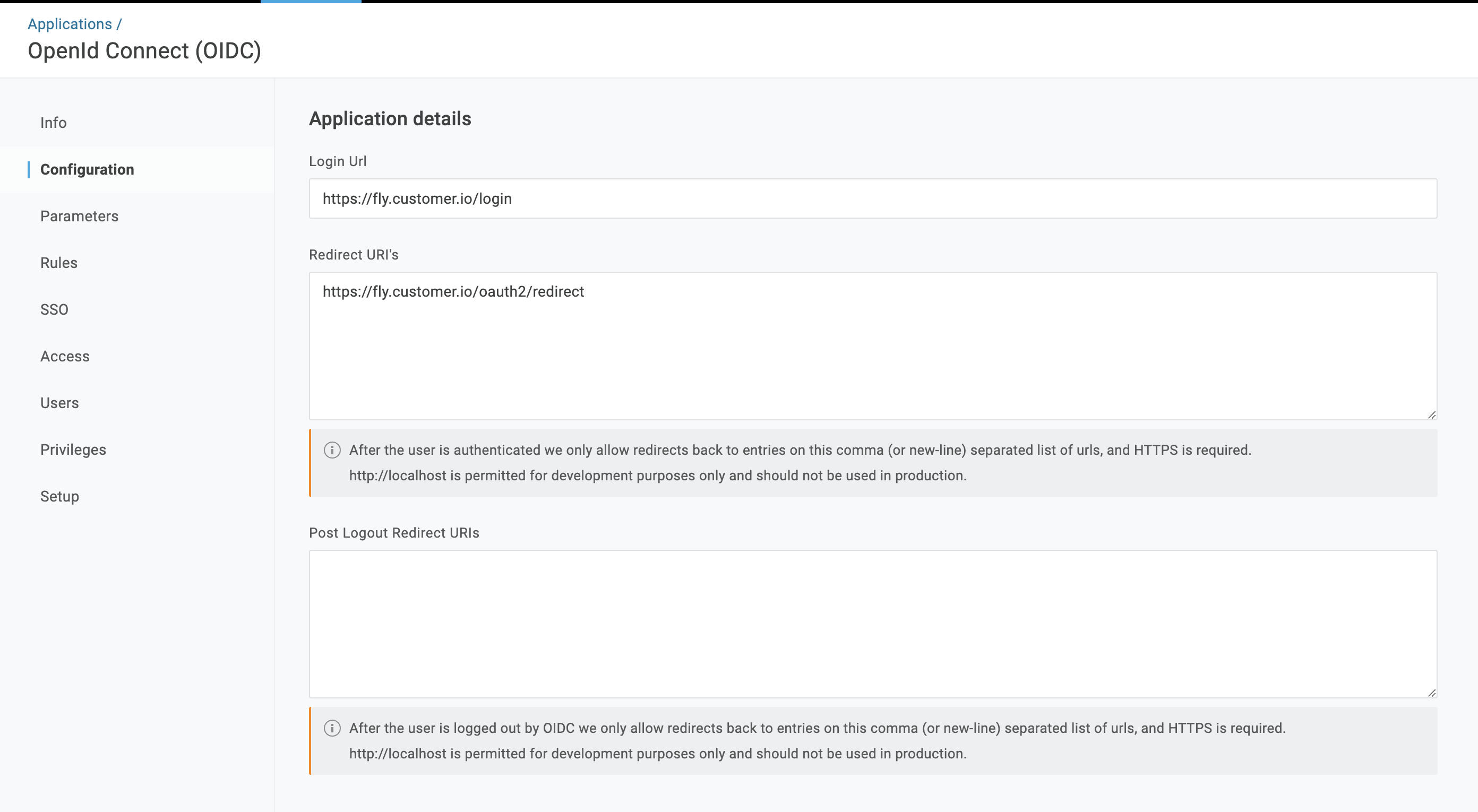Click the Login Url input field
This screenshot has height=812, width=1478.
pyautogui.click(x=873, y=198)
